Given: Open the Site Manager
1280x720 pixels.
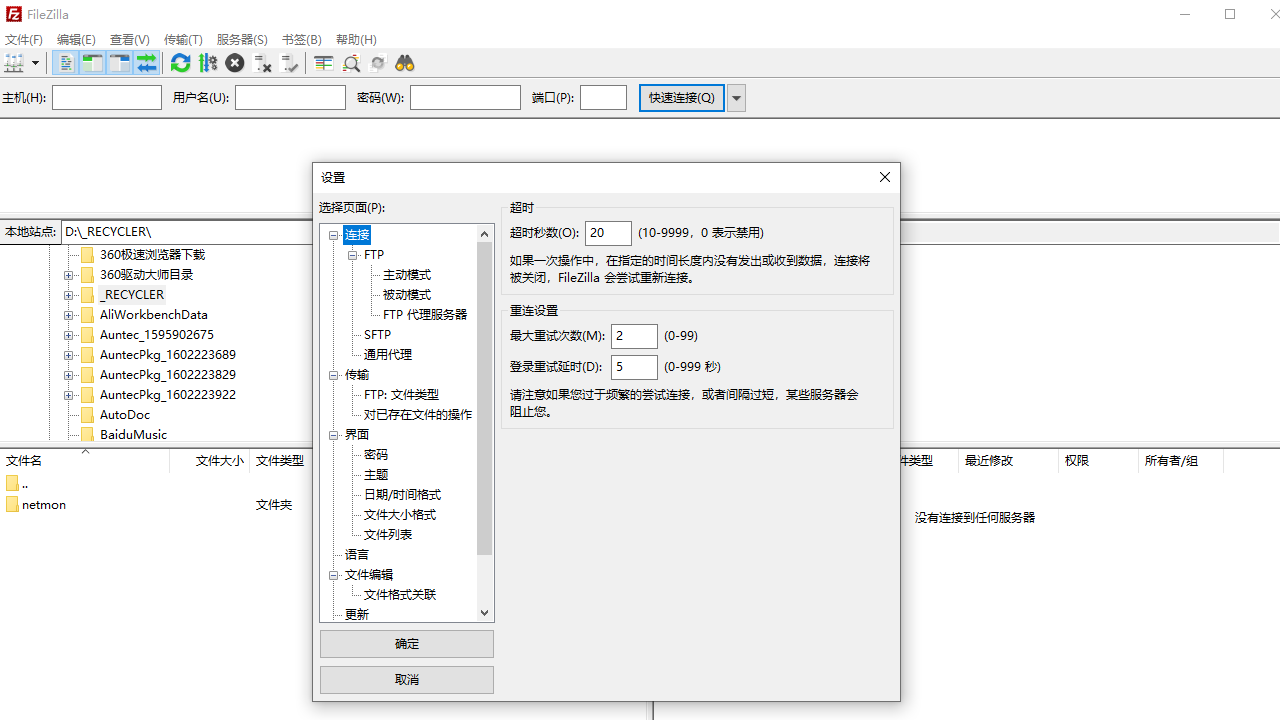Looking at the screenshot, I should [15, 63].
